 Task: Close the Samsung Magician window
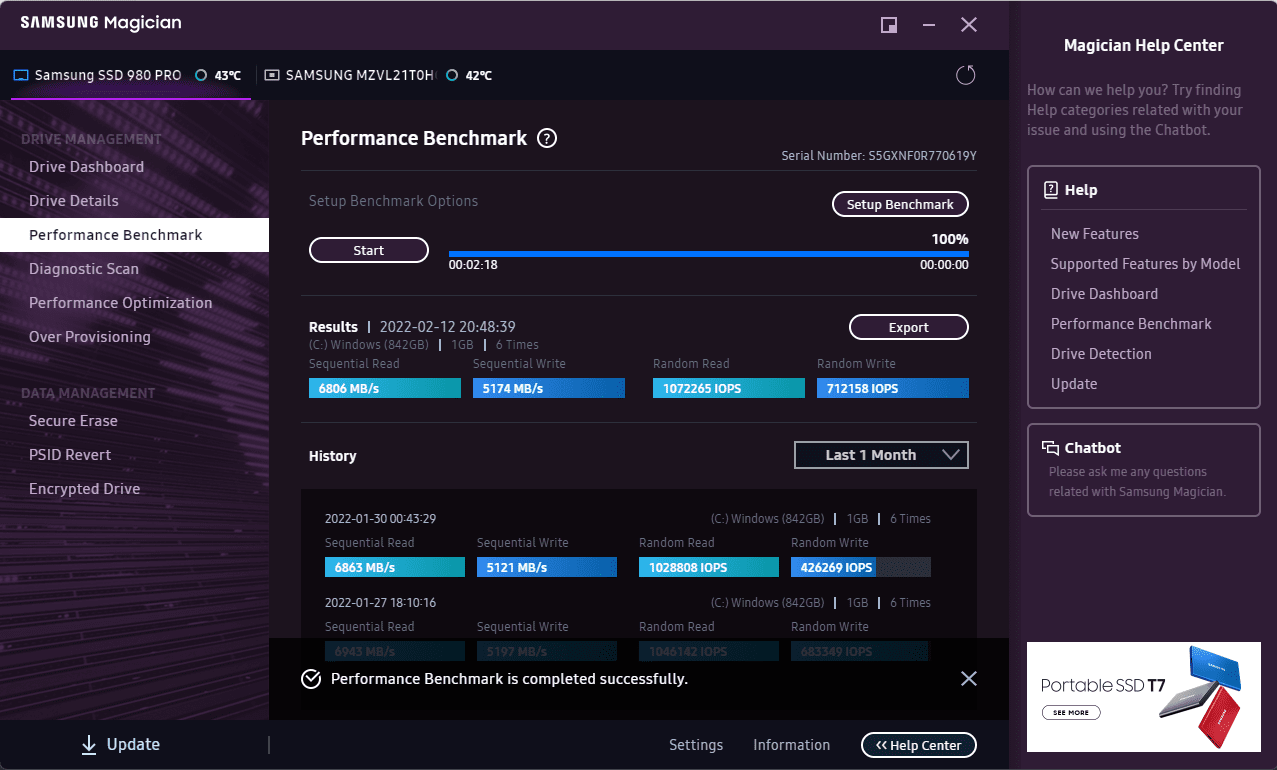pyautogui.click(x=969, y=25)
